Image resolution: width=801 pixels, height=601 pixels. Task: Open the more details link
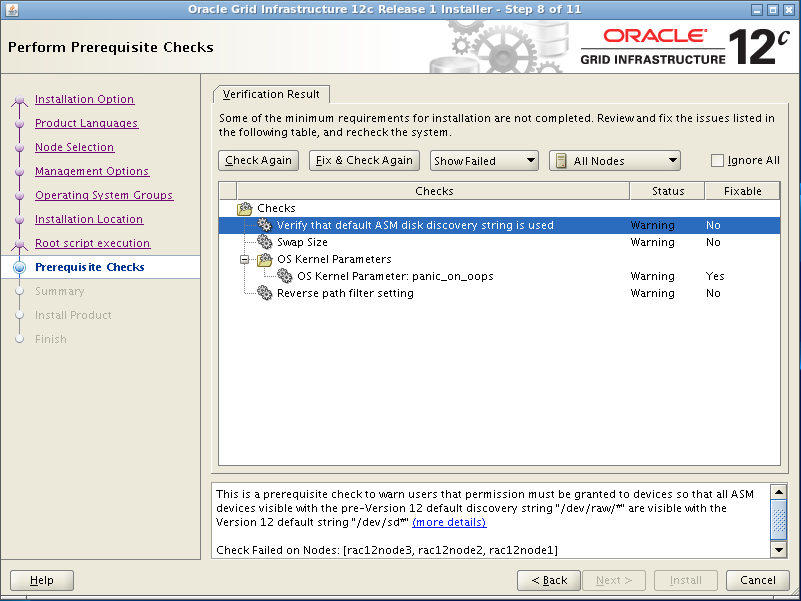(449, 522)
